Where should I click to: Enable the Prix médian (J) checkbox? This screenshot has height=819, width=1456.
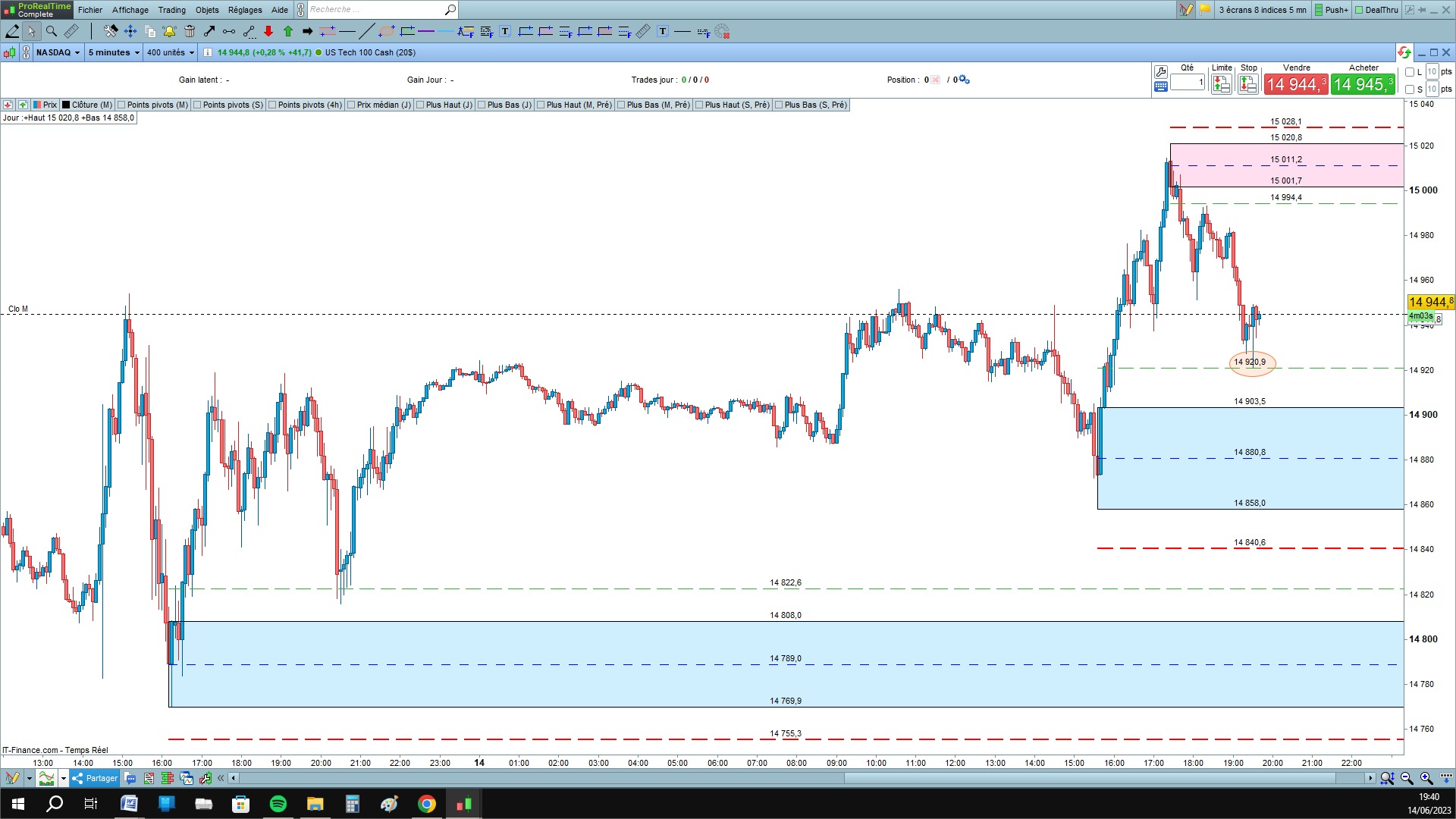351,105
